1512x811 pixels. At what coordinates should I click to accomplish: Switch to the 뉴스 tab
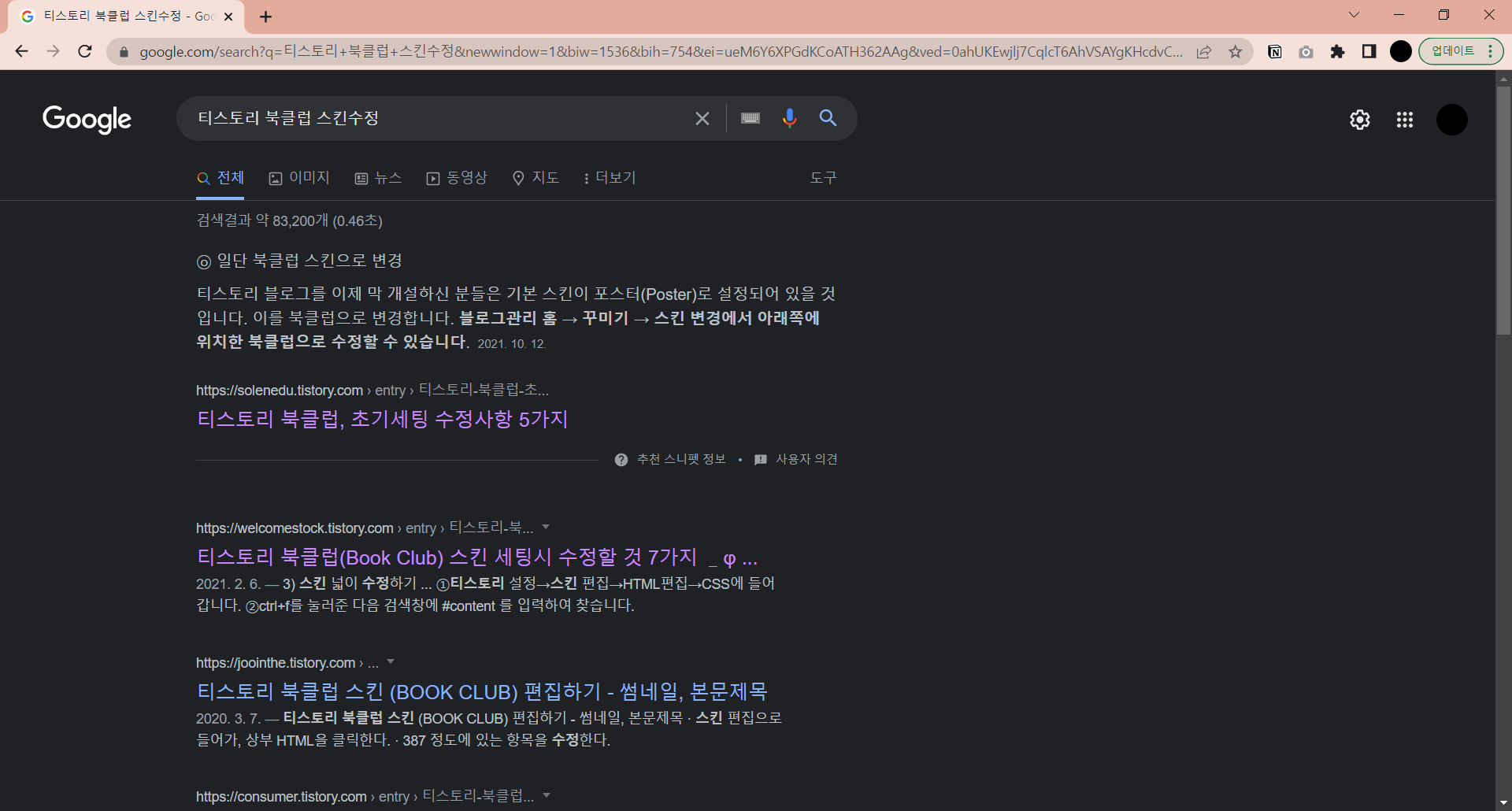coord(378,178)
